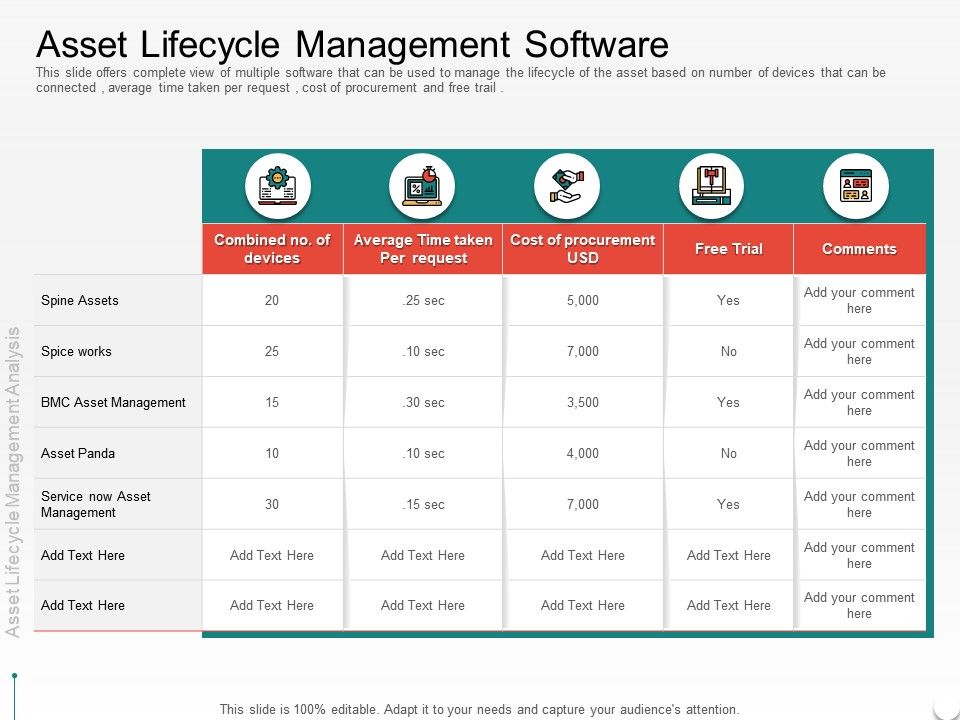Select the .30 sec cell for BMC Asset Management
The width and height of the screenshot is (960, 720).
pyautogui.click(x=423, y=402)
